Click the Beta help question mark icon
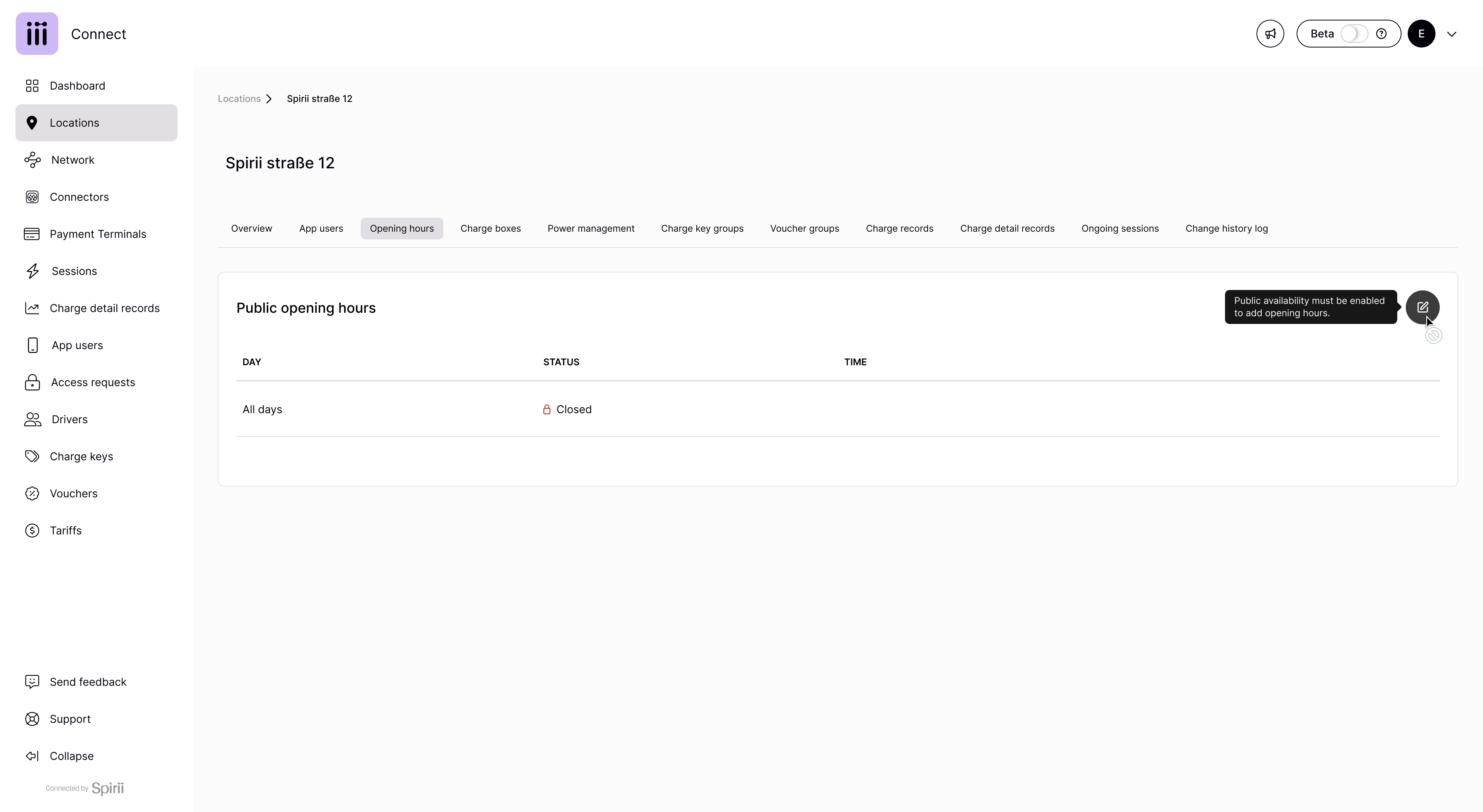1483x812 pixels. 1381,34
